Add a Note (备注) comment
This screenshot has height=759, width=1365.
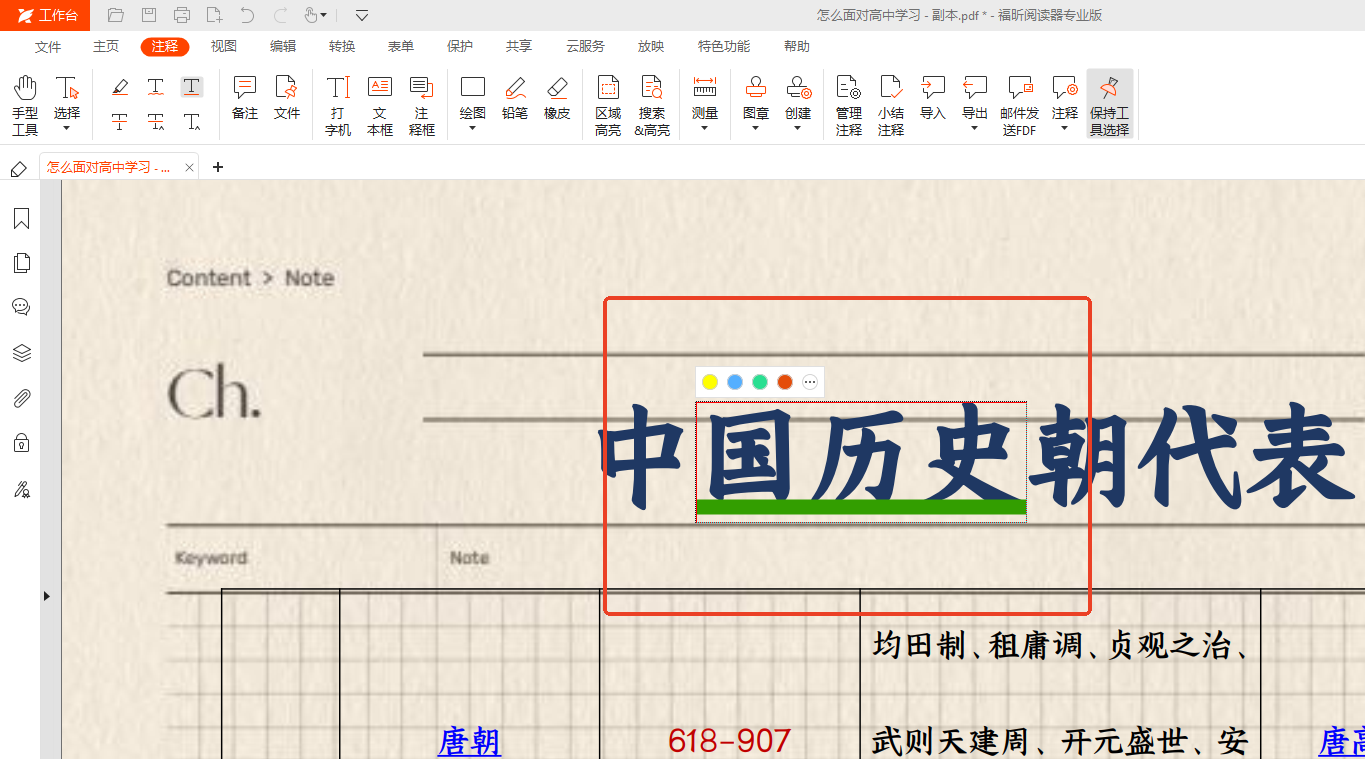[x=245, y=98]
